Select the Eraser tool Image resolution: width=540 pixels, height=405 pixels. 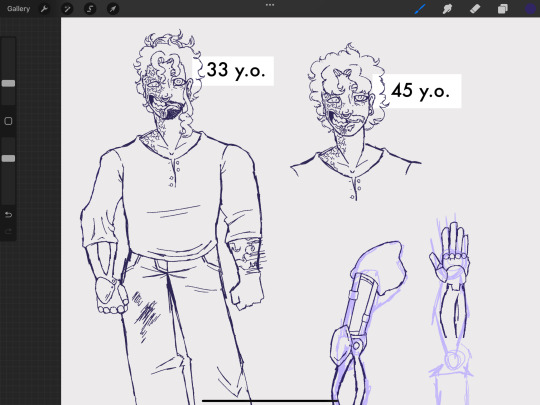[x=475, y=9]
